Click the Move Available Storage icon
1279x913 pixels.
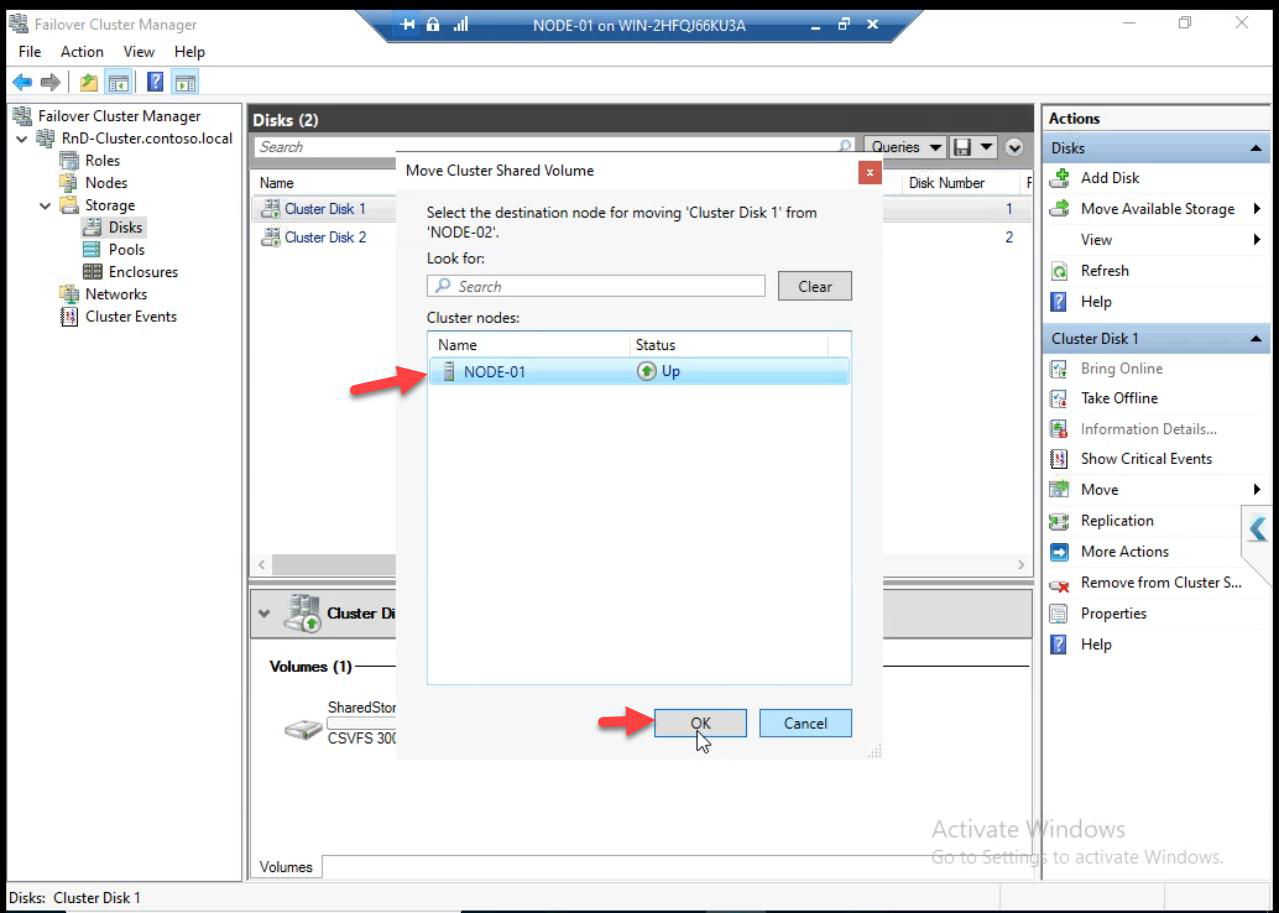(1060, 209)
